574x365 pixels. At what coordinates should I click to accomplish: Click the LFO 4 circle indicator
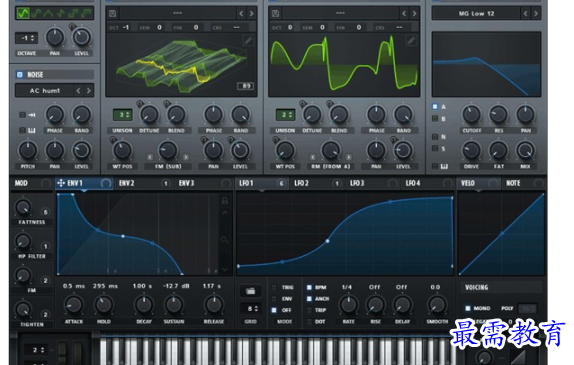tap(447, 183)
